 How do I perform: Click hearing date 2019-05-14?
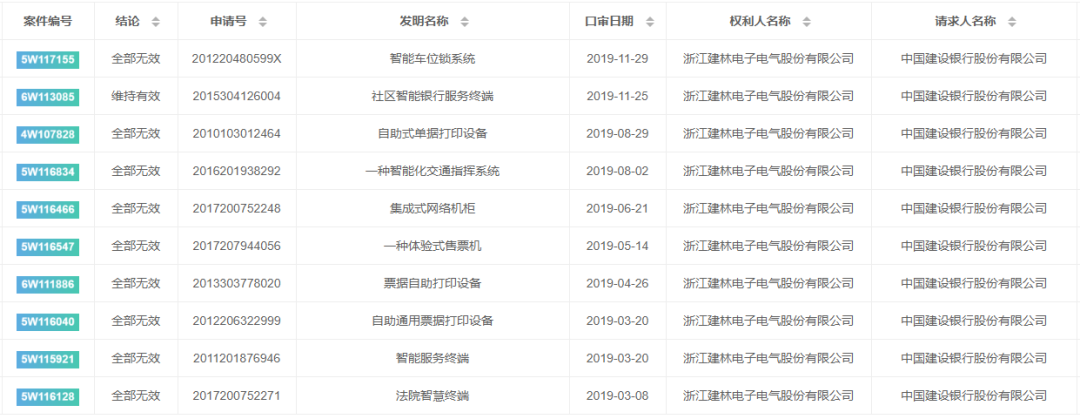pos(617,246)
